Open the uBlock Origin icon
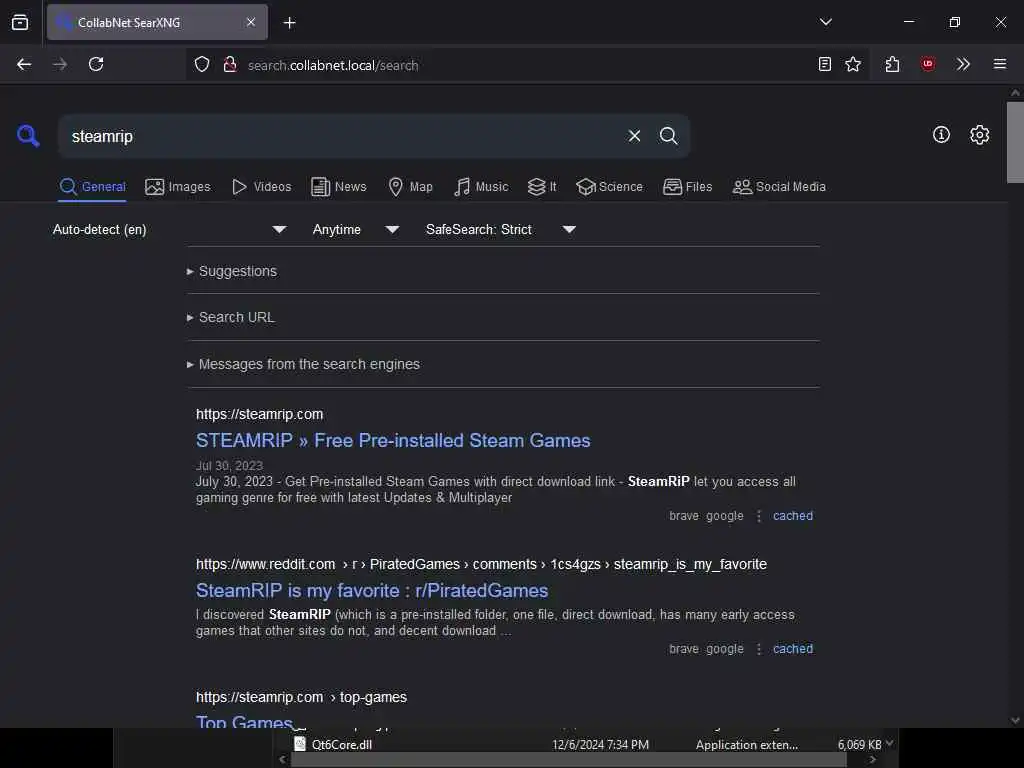 (x=927, y=64)
